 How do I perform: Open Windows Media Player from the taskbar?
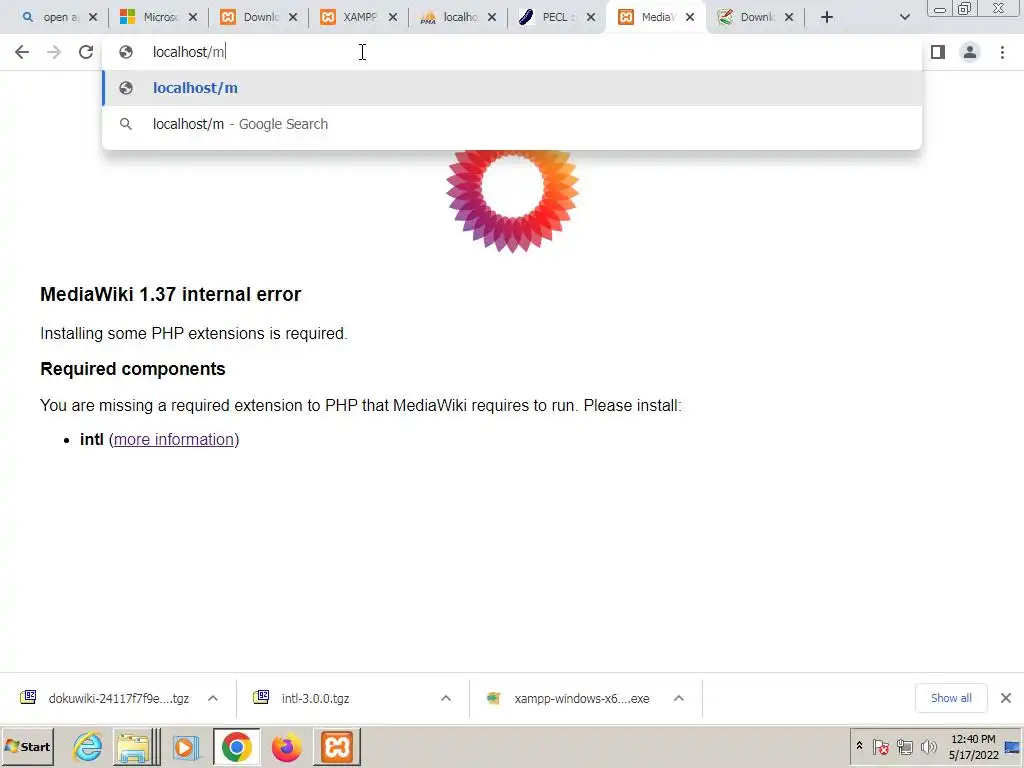185,747
